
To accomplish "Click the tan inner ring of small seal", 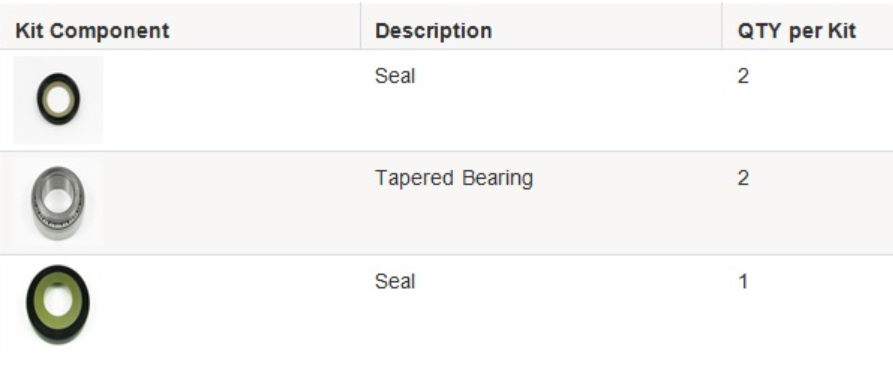I will click(48, 102).
